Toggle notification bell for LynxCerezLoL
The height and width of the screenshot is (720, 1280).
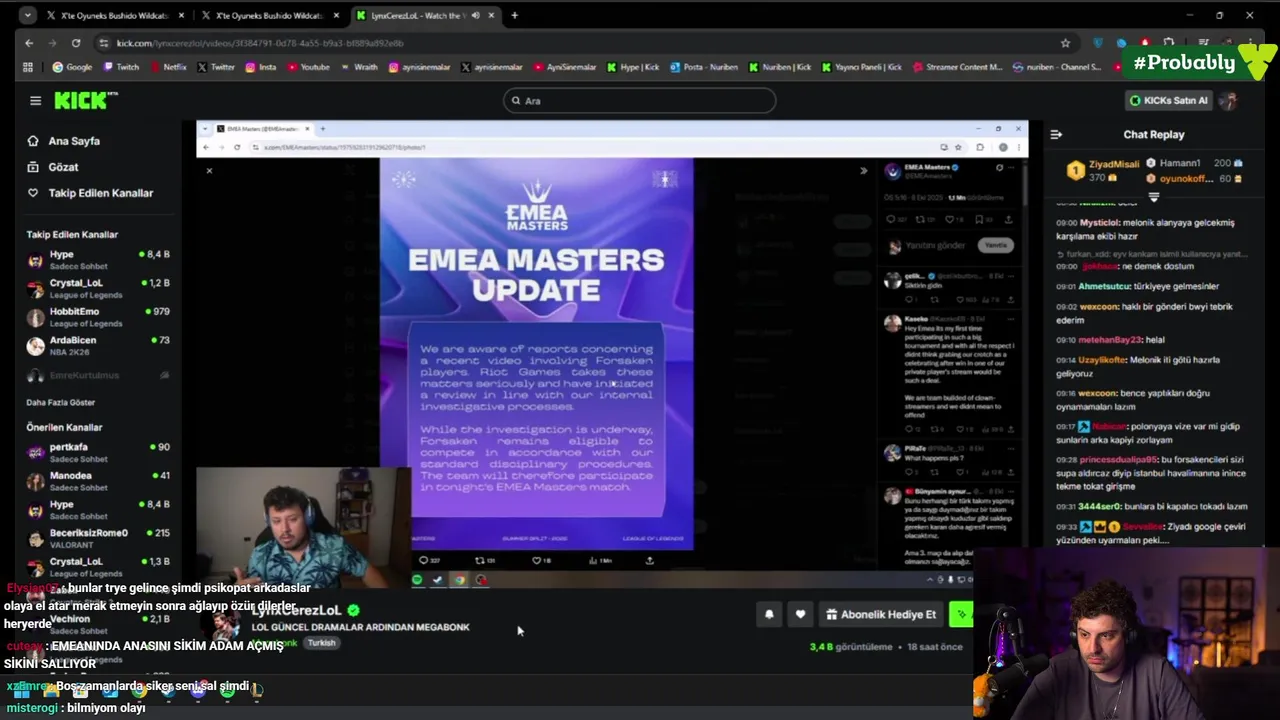(769, 614)
